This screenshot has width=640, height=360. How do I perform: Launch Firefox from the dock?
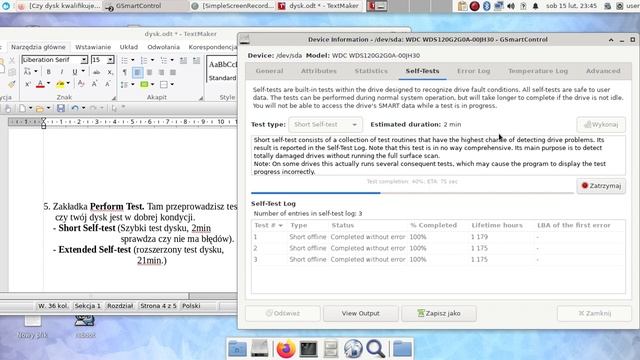(x=285, y=349)
